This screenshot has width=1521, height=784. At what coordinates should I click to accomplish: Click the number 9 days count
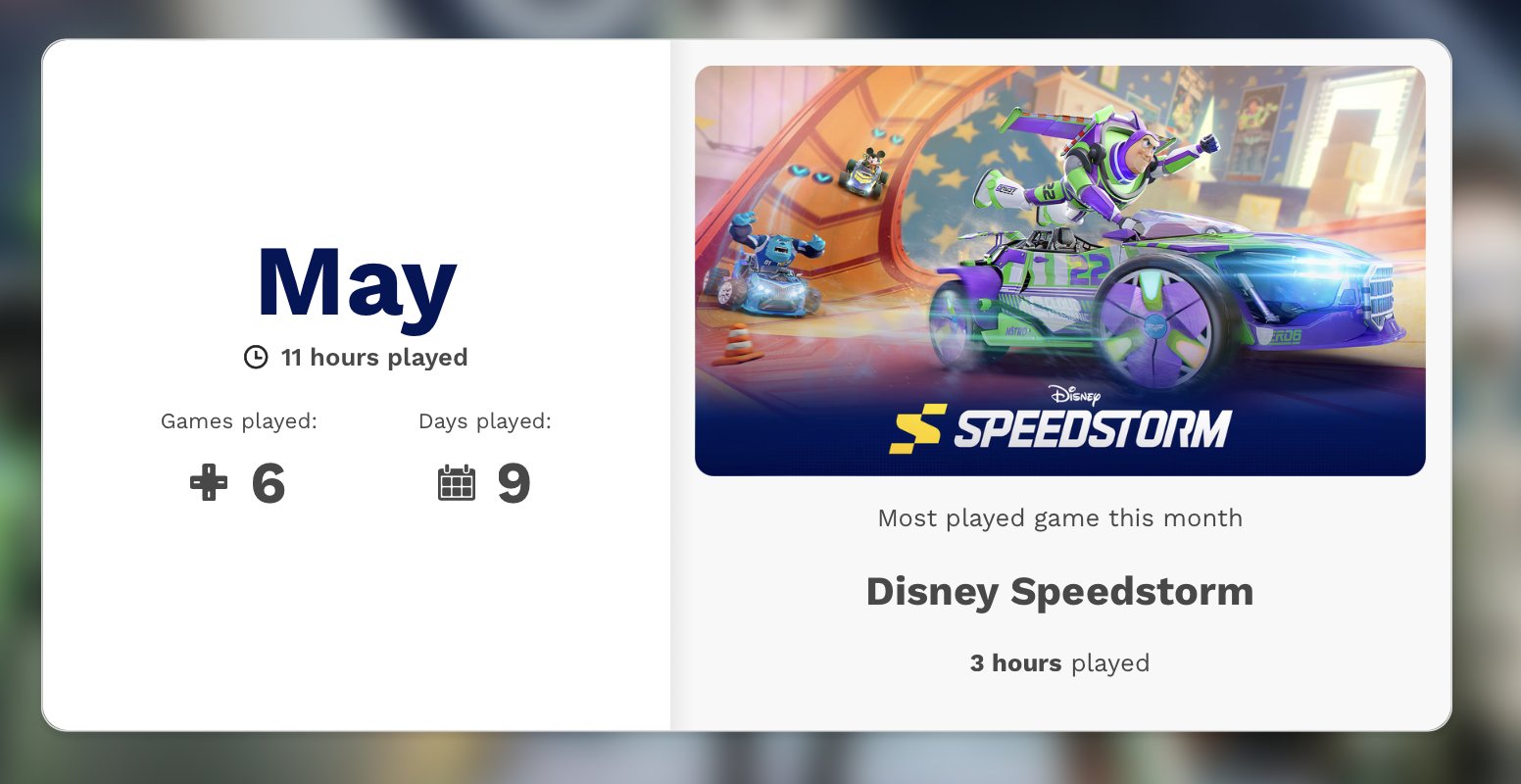coord(514,483)
